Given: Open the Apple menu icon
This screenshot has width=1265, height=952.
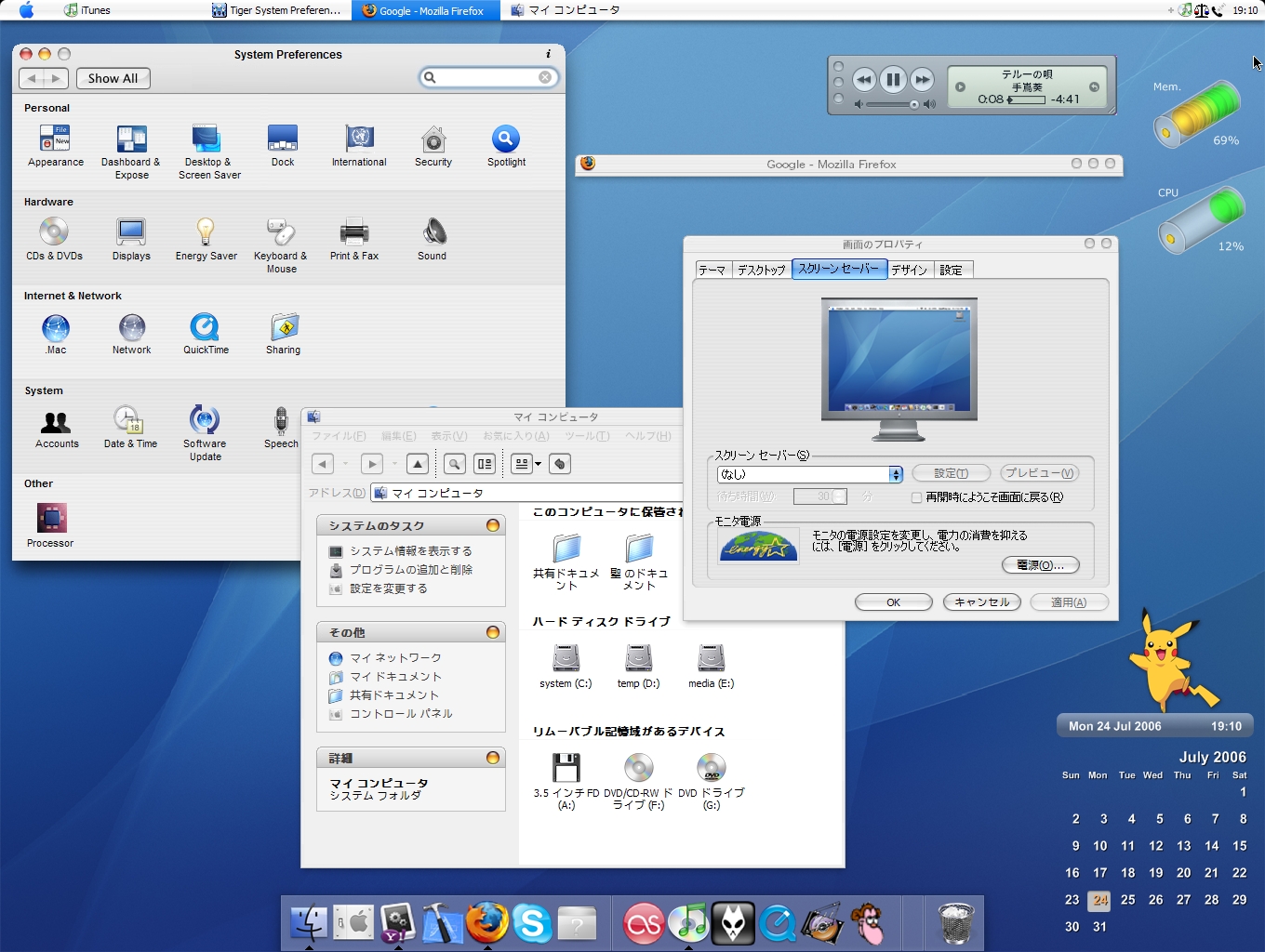Looking at the screenshot, I should click(x=26, y=10).
